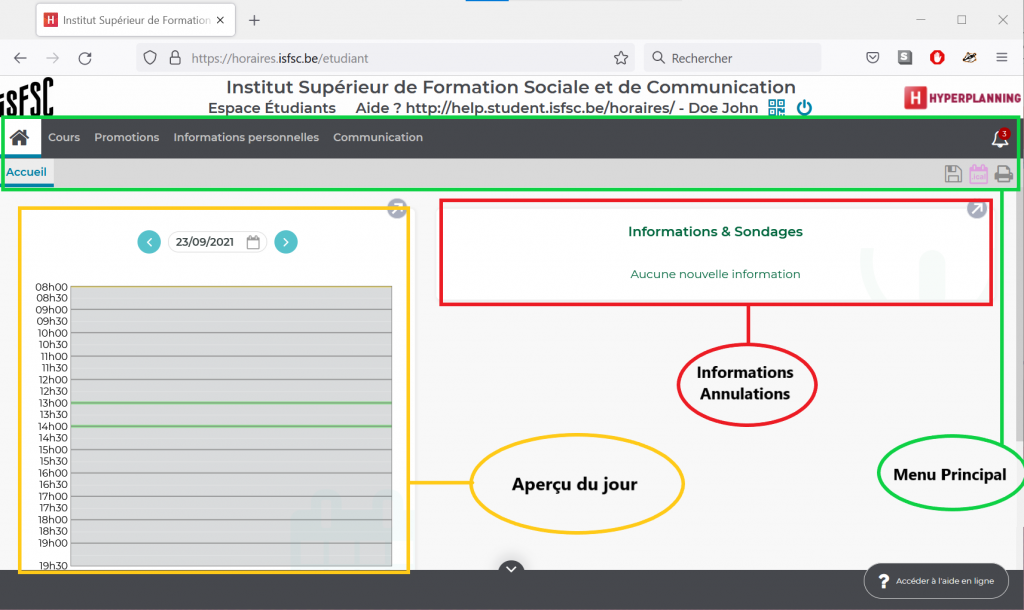Print the timetable using printer icon
This screenshot has width=1024, height=610.
click(x=1003, y=173)
